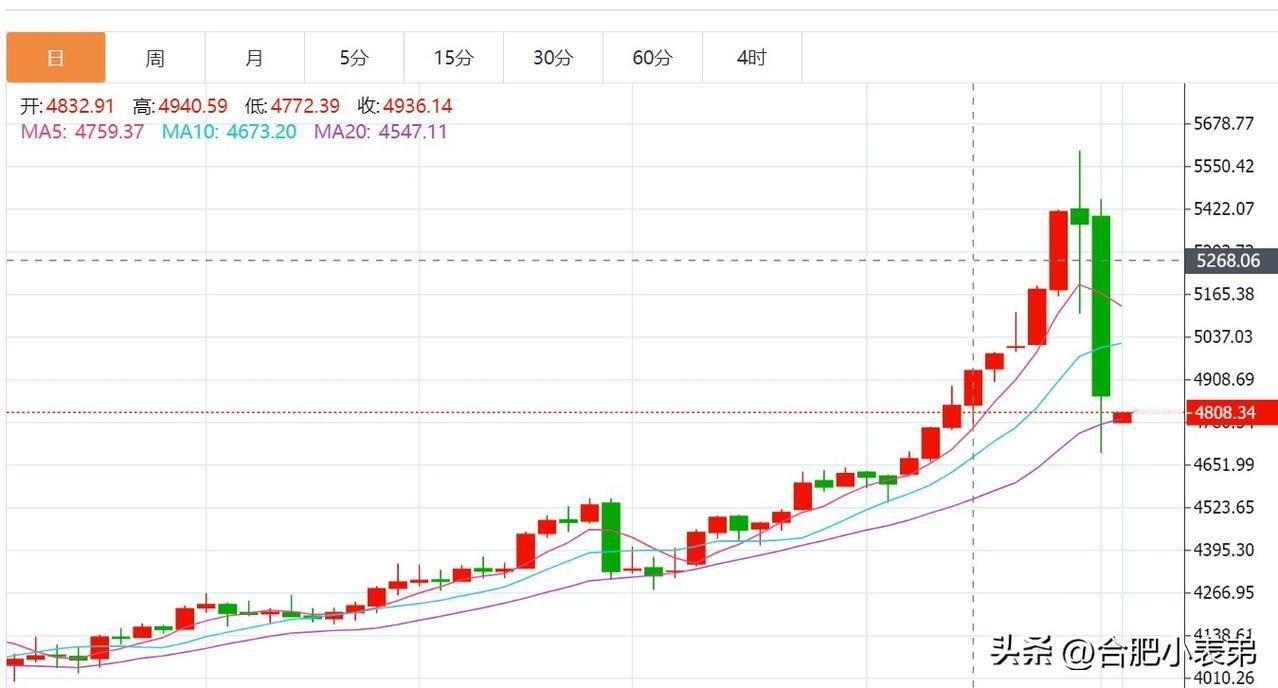
Task: Switch to the 周 weekly tab
Action: [155, 58]
